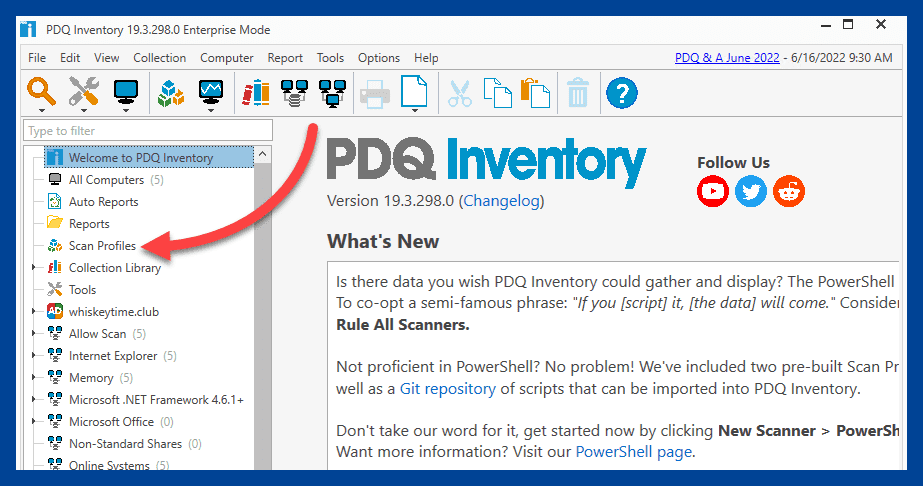Click the Copy toolbar icon
Screen dimensions: 923x486
[497, 94]
